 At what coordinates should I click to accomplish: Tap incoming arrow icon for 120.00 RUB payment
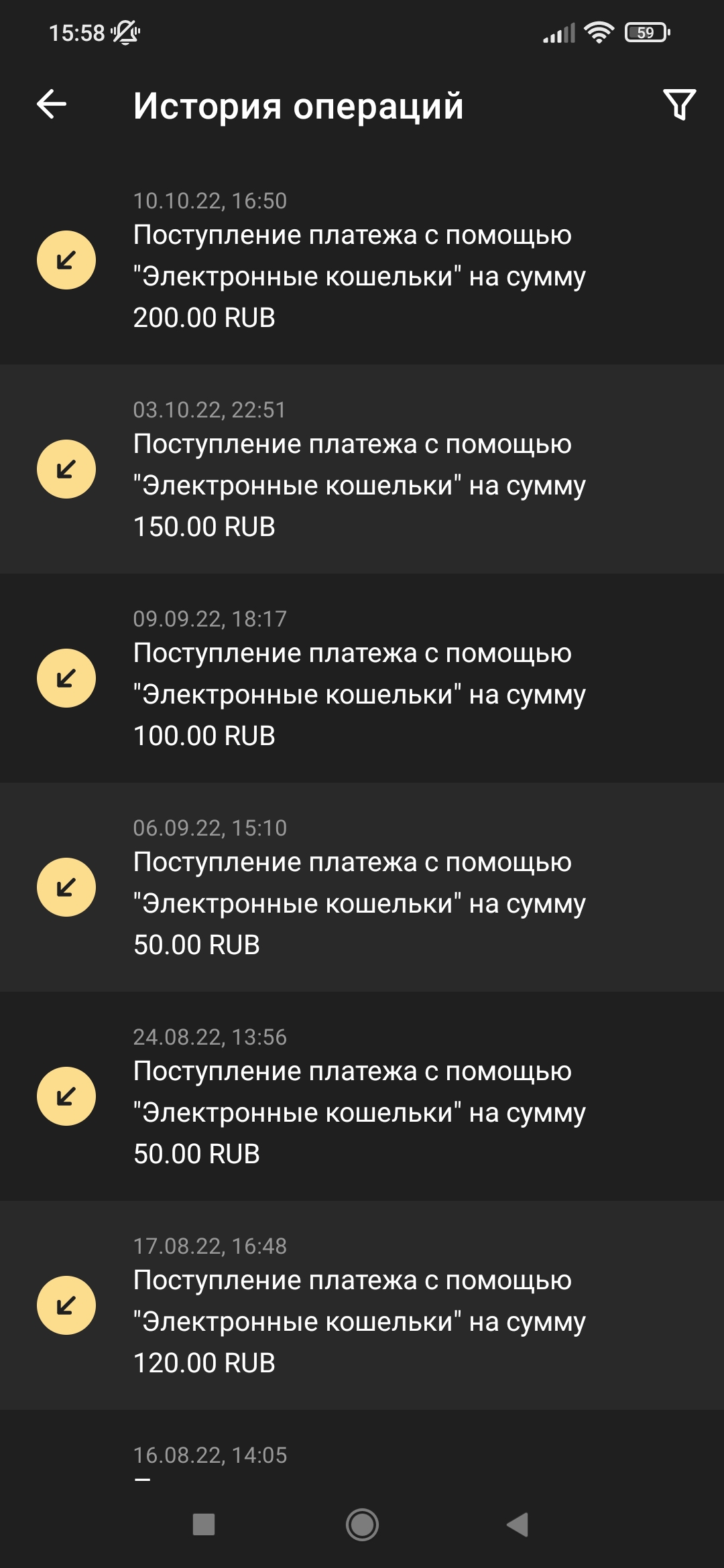(x=66, y=1305)
